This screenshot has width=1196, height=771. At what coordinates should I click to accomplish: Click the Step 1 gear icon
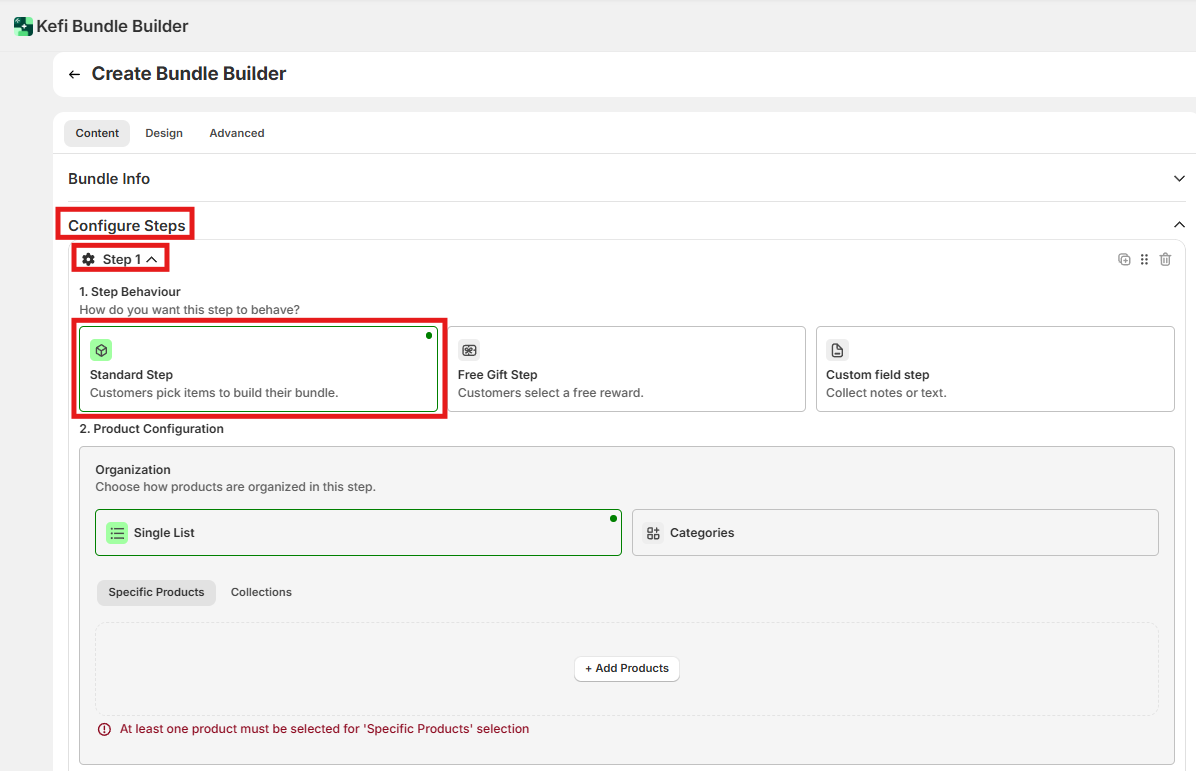click(x=88, y=259)
